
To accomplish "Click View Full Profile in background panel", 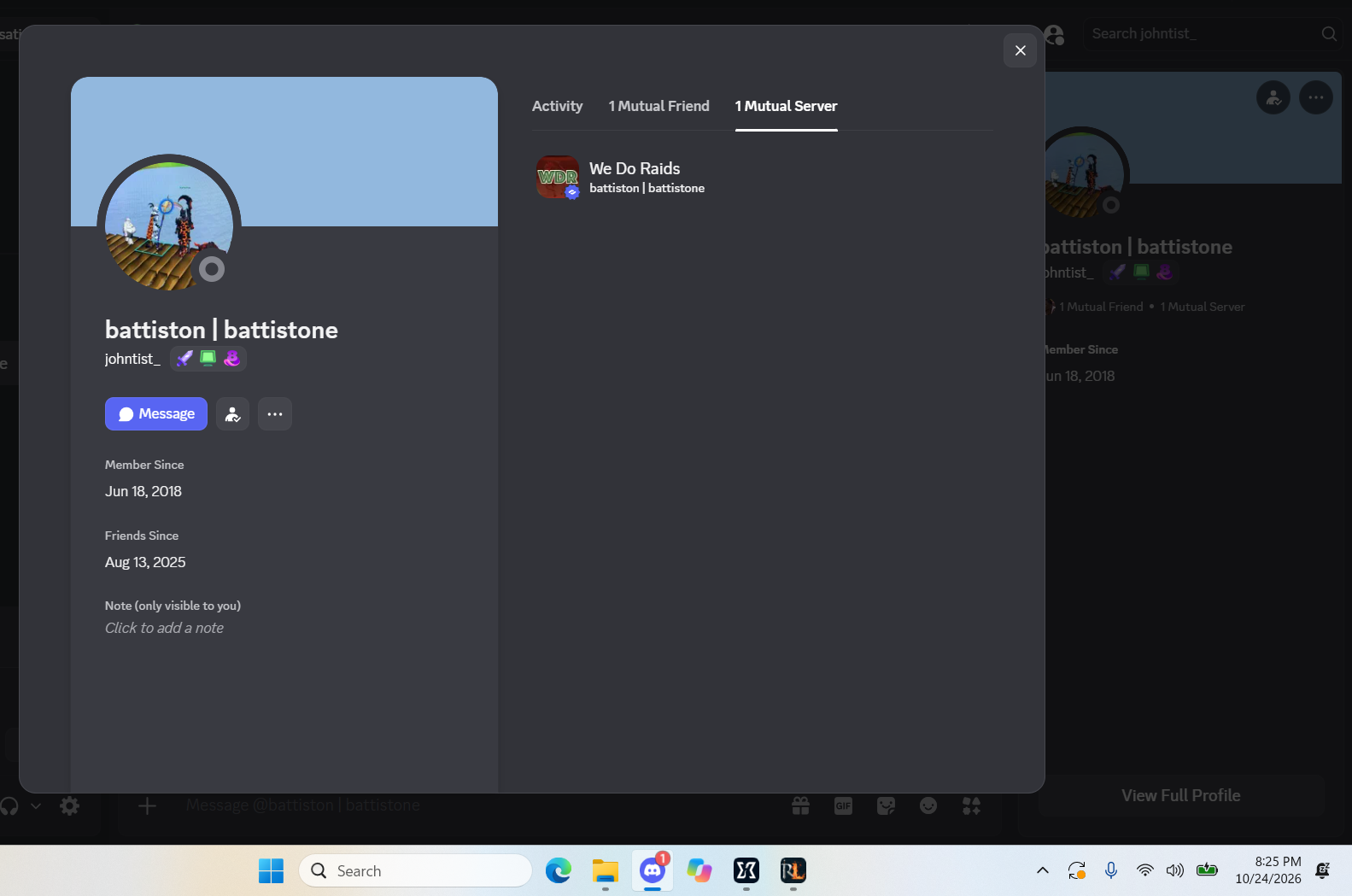I will [1180, 795].
